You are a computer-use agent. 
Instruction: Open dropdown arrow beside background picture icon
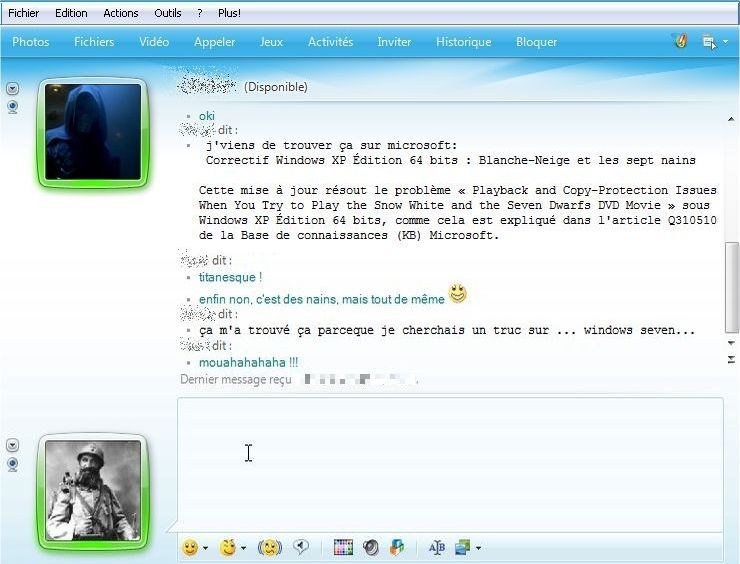(478, 548)
